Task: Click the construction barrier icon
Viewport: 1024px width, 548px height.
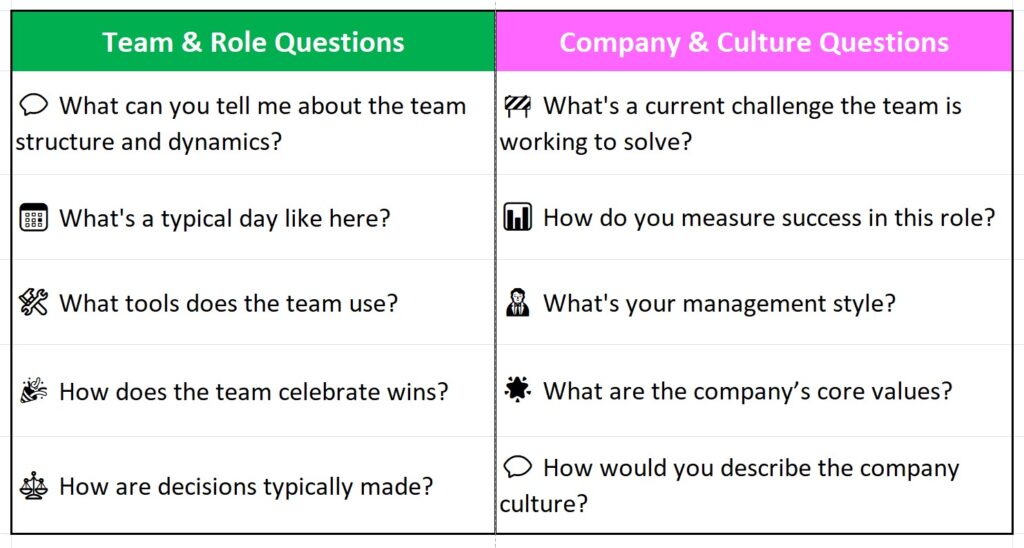Action: pyautogui.click(x=517, y=105)
